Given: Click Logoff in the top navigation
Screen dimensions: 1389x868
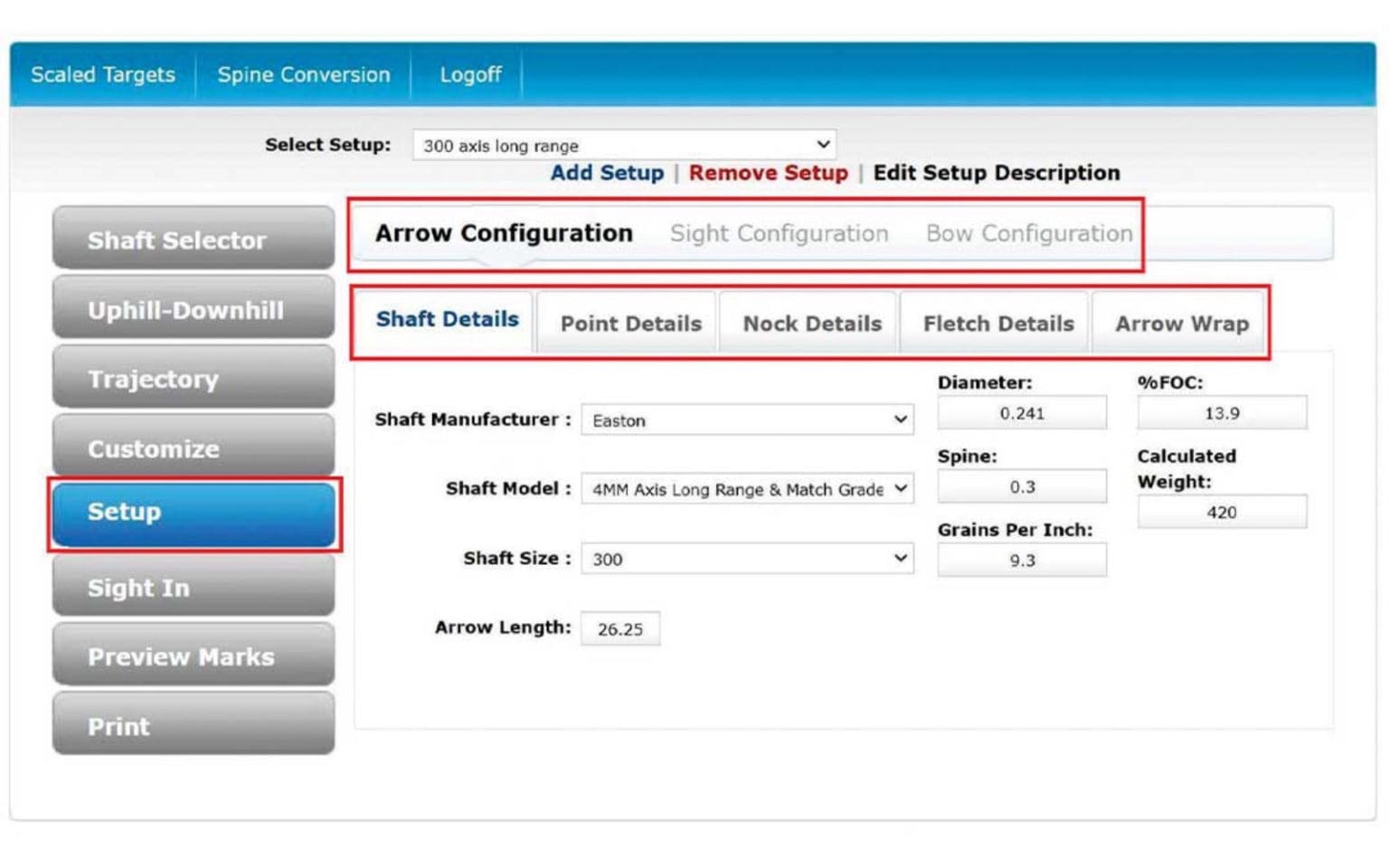Looking at the screenshot, I should coord(469,74).
